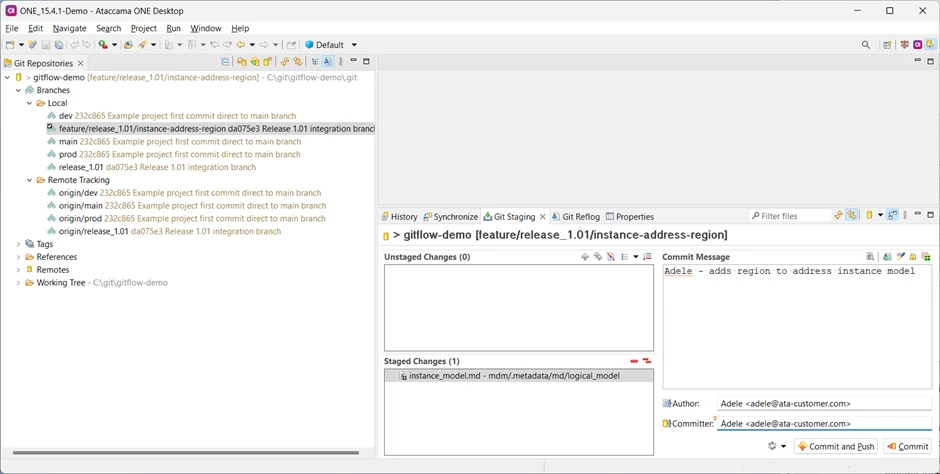Viewport: 940px width, 474px height.
Task: Click the Search magnifier icon at top right
Action: coord(866,45)
